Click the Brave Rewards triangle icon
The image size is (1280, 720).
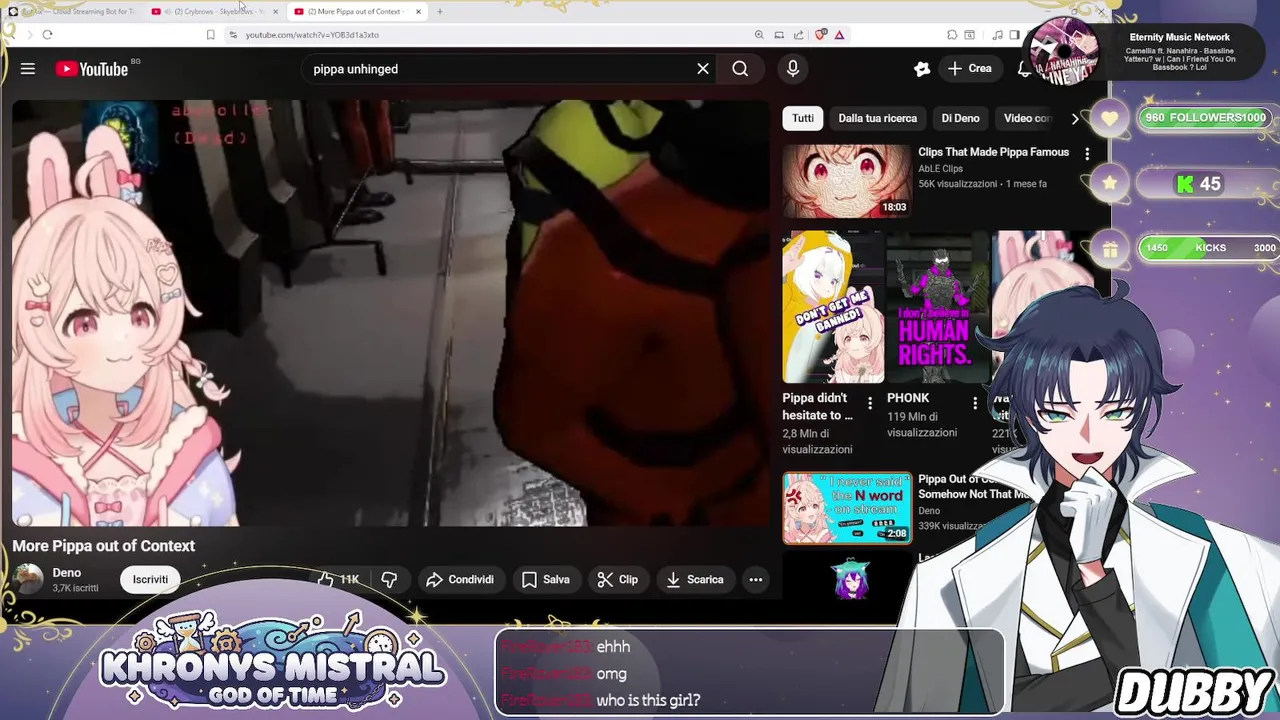click(x=840, y=35)
